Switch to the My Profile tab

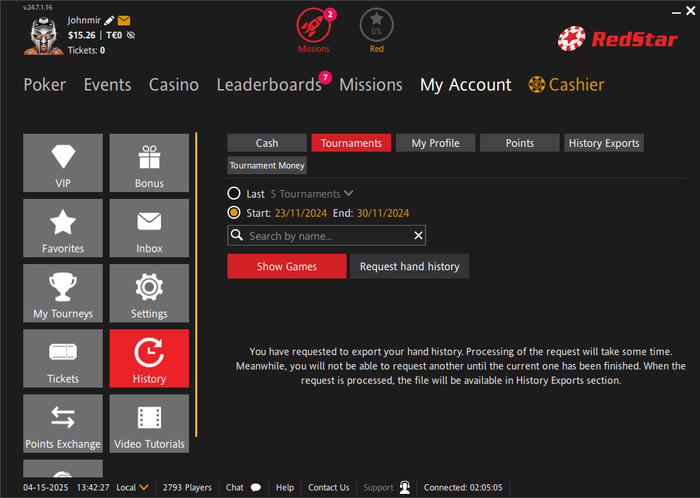(435, 143)
